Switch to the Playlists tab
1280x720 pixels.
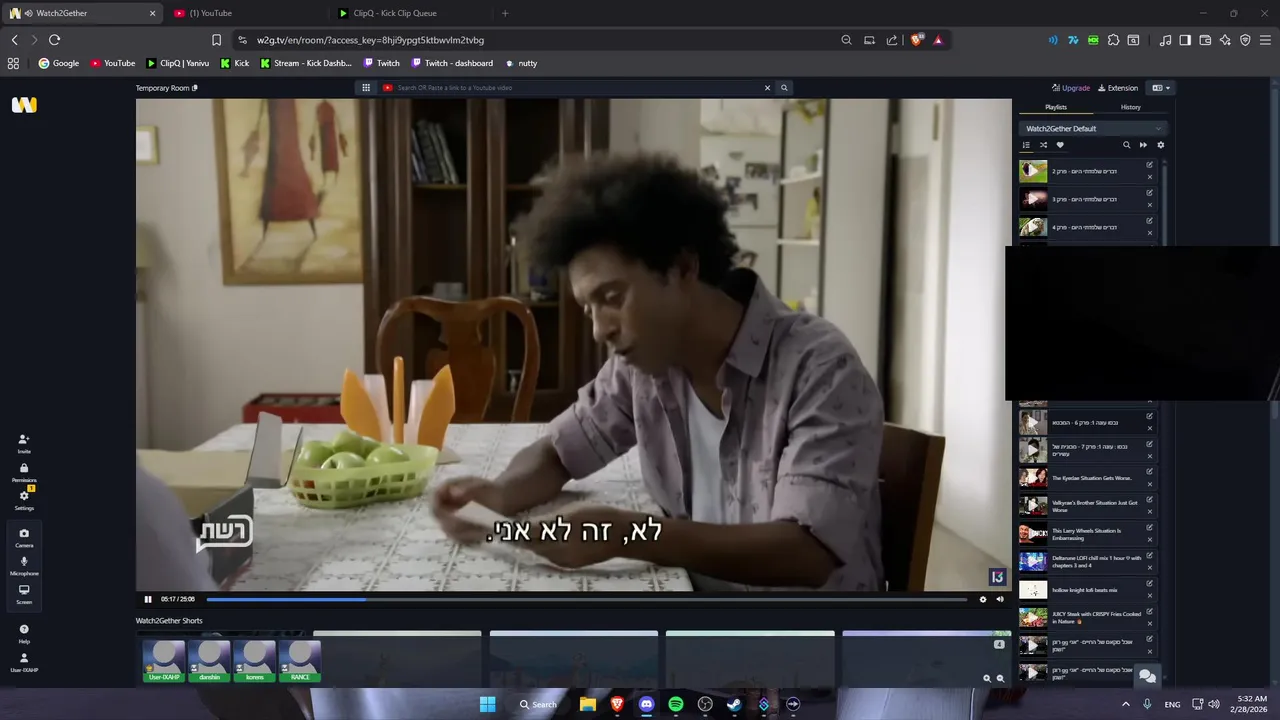(1056, 107)
